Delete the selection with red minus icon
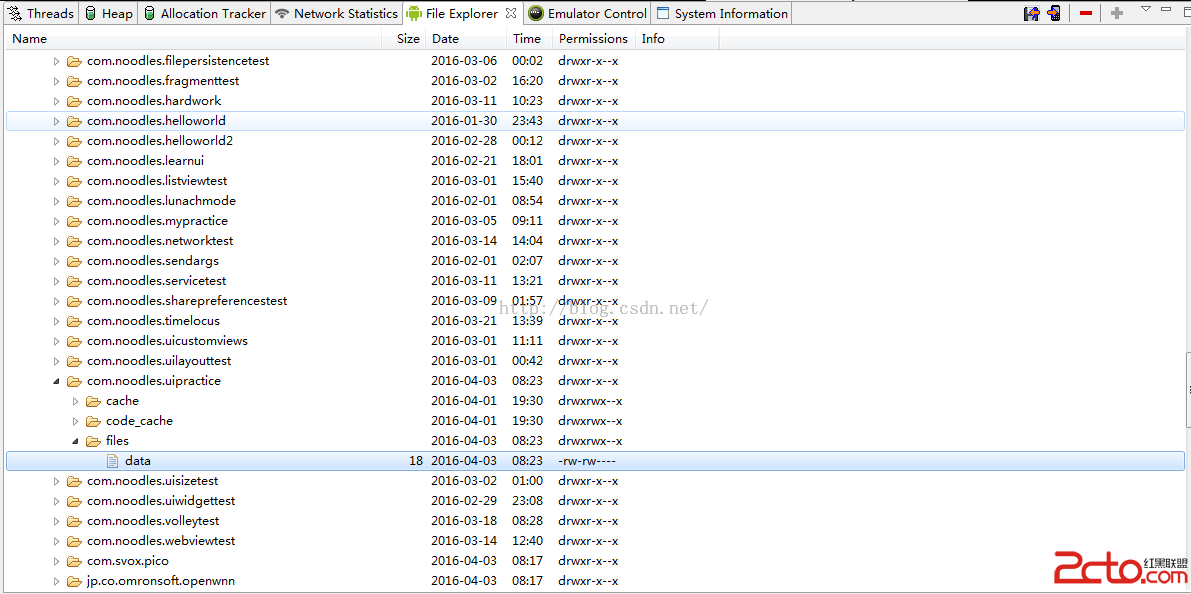Image resolution: width=1191 pixels, height=594 pixels. (1085, 14)
